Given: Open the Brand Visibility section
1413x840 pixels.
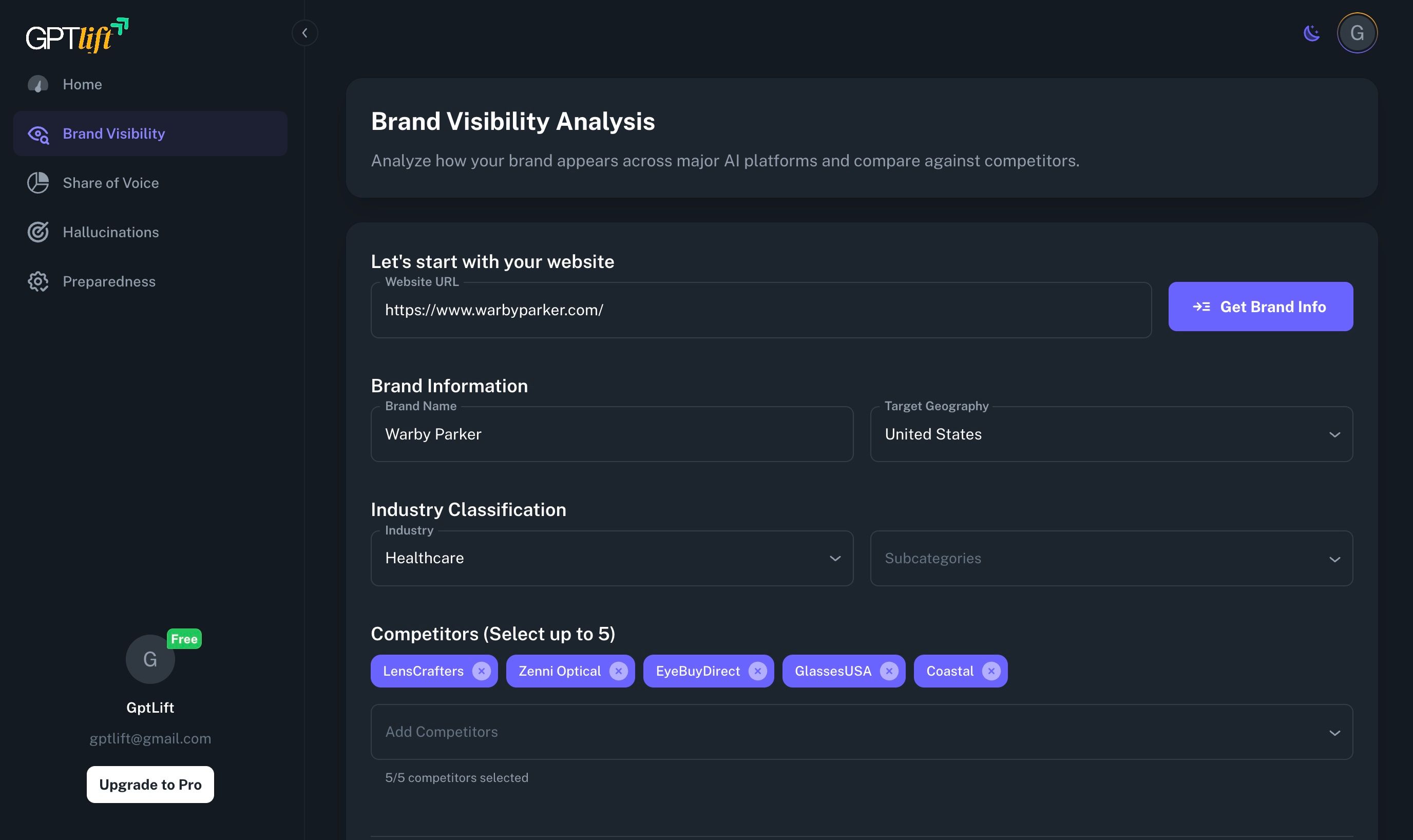Looking at the screenshot, I should coord(150,133).
